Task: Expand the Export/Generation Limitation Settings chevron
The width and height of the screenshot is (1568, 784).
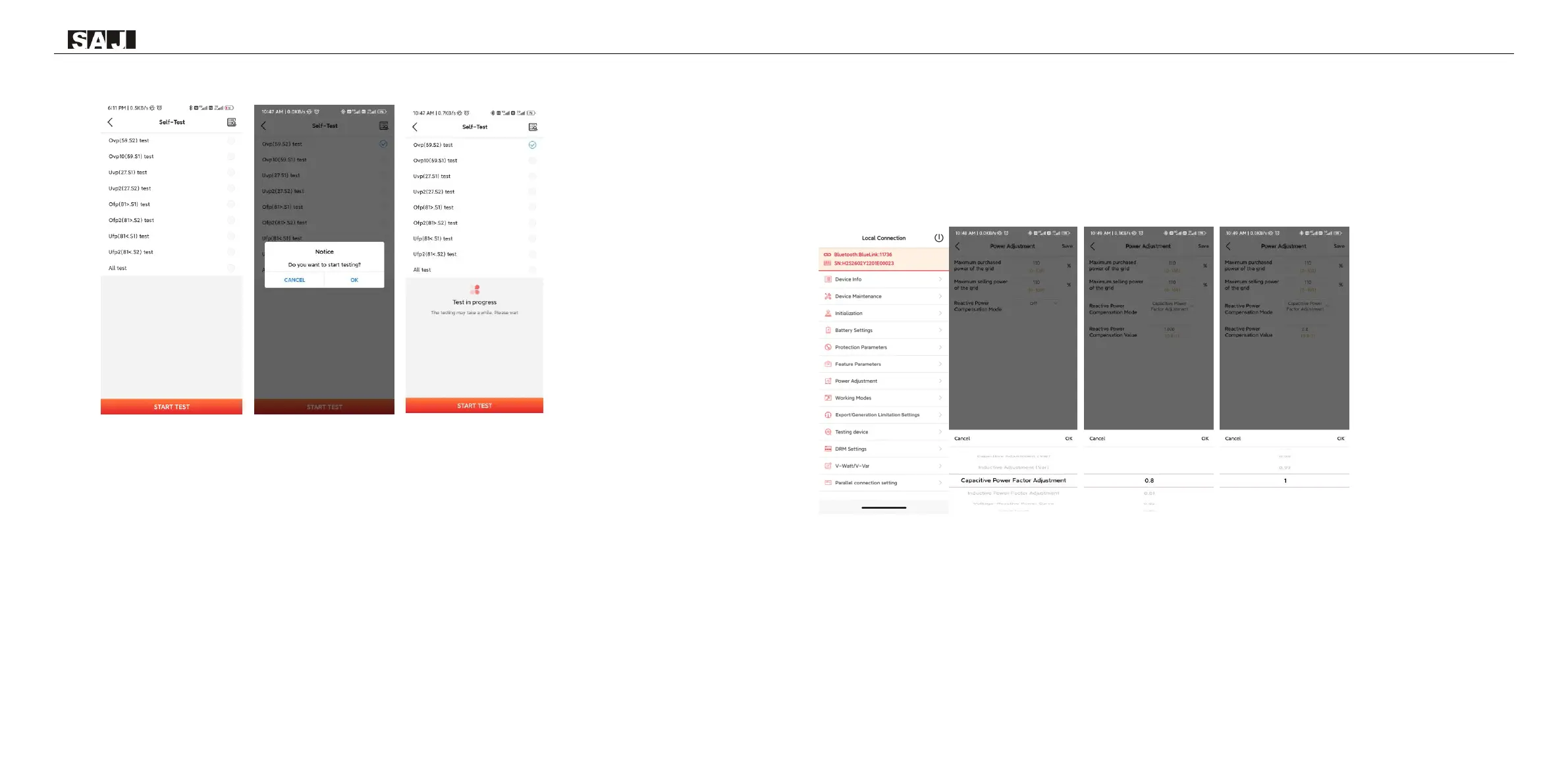Action: pos(940,415)
